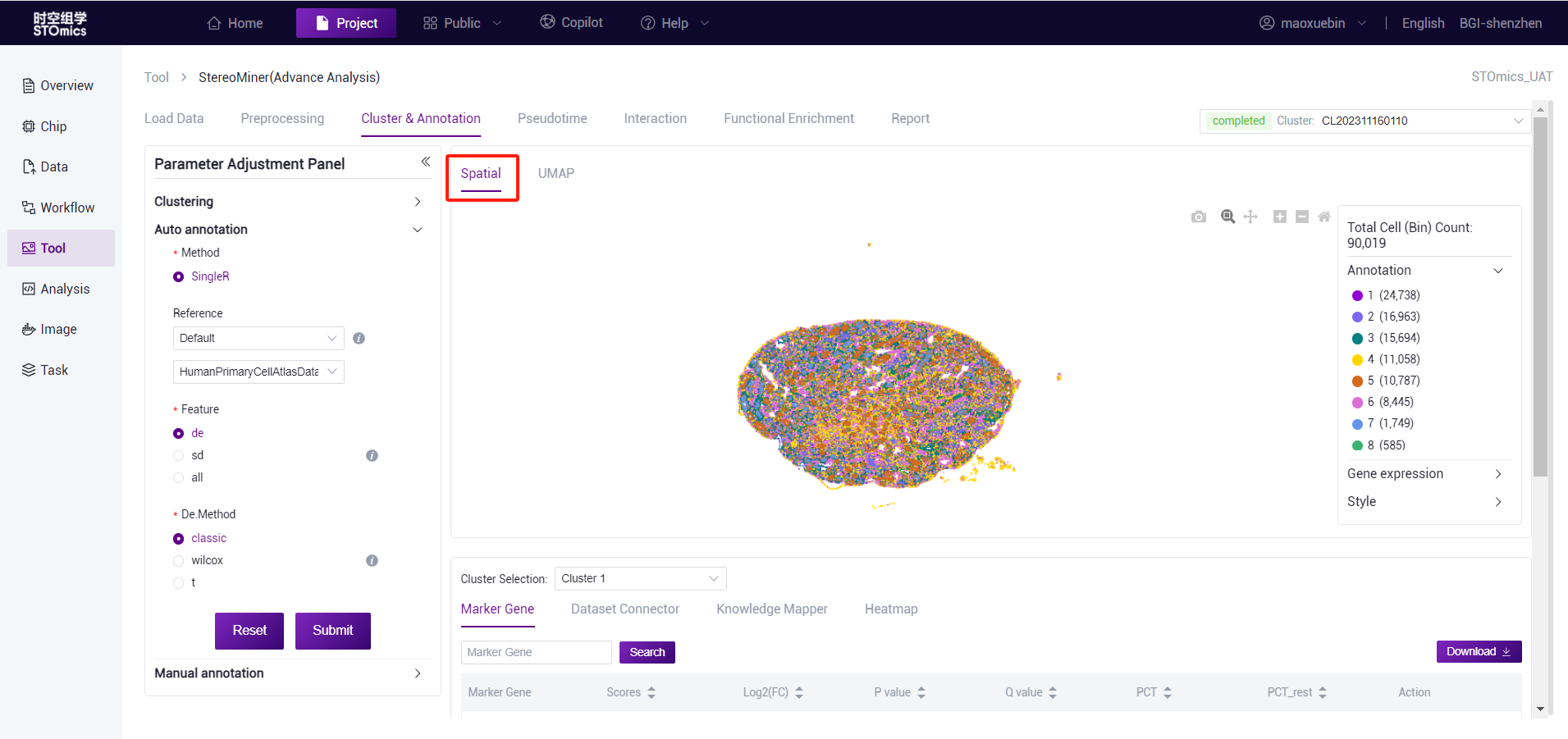Viewport: 1568px width, 739px height.
Task: Open the Data sidebar item
Action: [45, 167]
